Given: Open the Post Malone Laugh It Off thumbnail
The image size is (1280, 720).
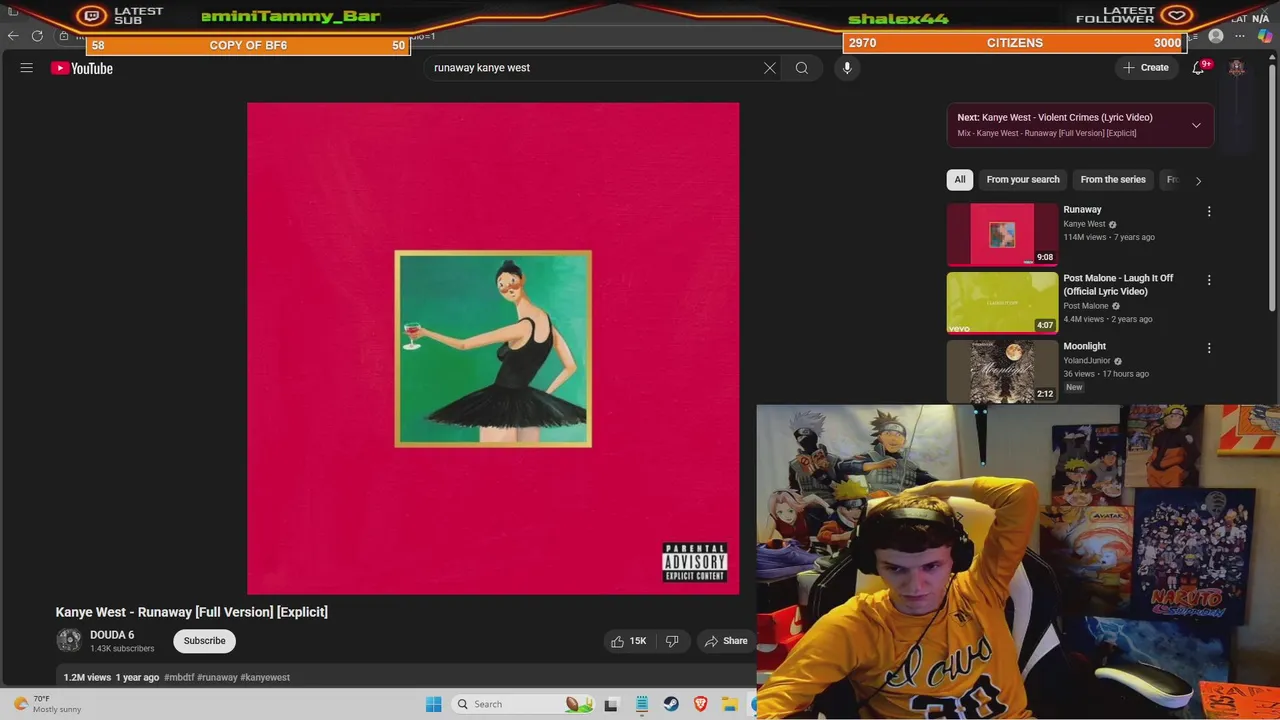Looking at the screenshot, I should click(x=1002, y=302).
